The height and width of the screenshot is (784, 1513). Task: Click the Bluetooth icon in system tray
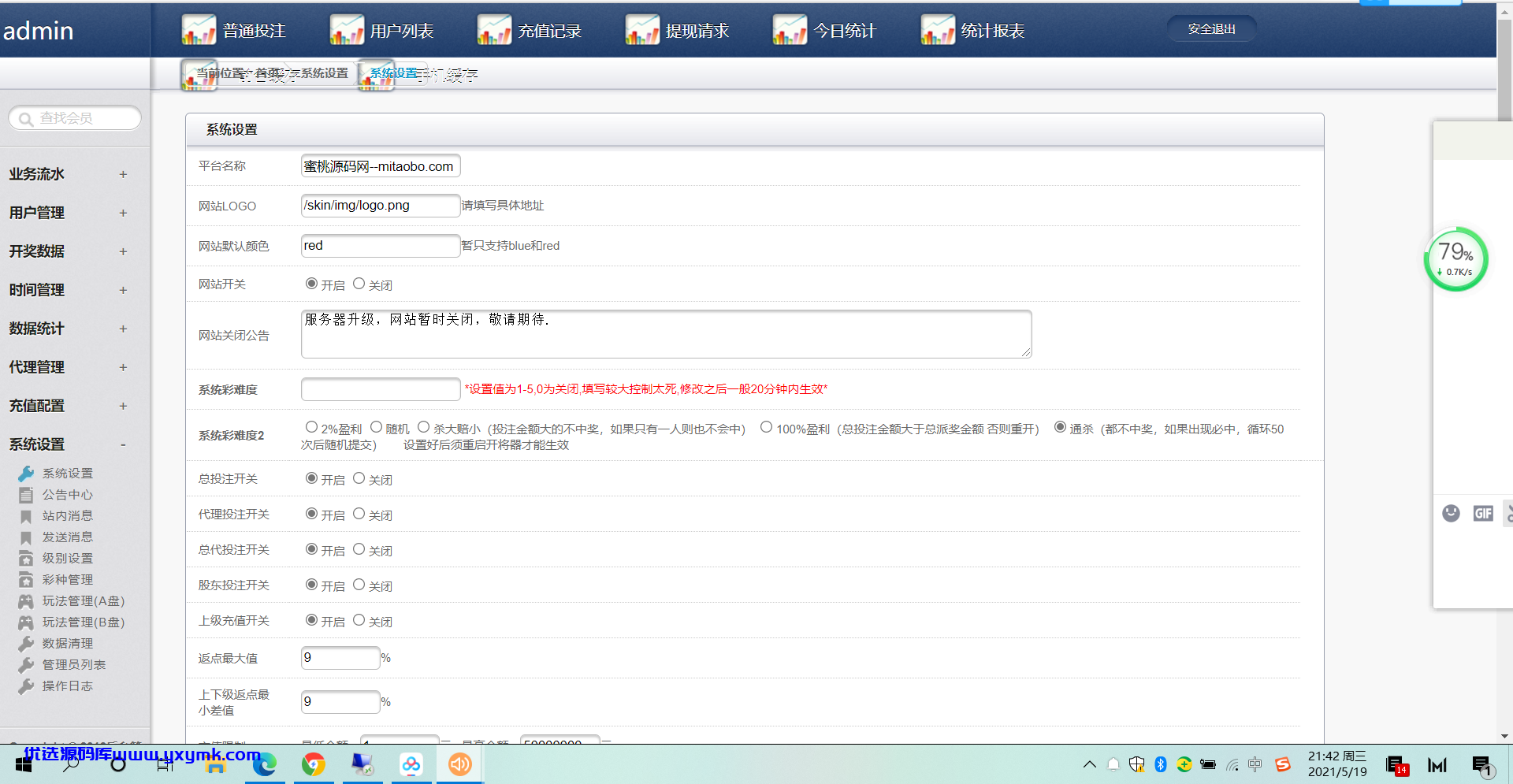[1160, 764]
